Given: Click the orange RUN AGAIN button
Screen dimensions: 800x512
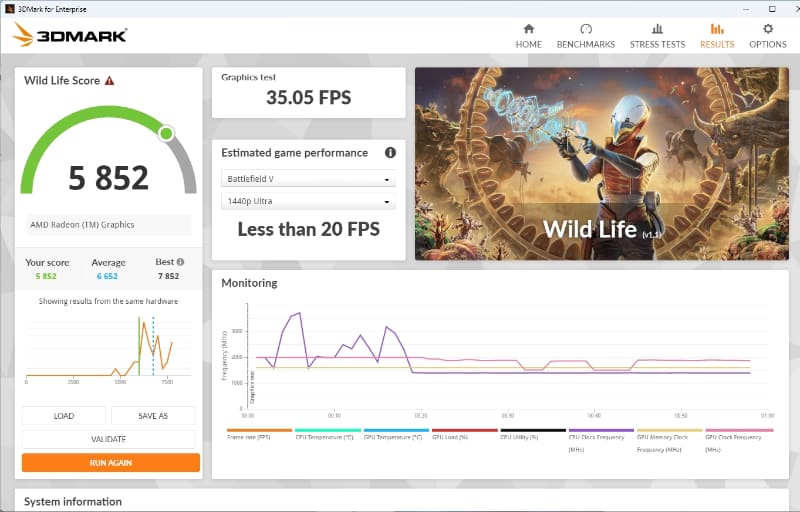Looking at the screenshot, I should tap(111, 463).
